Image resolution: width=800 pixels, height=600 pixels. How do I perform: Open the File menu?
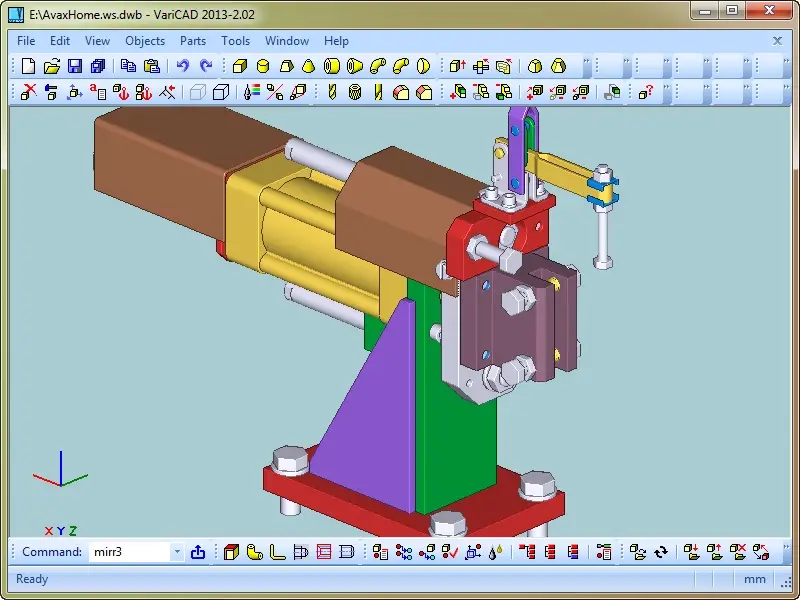coord(26,41)
